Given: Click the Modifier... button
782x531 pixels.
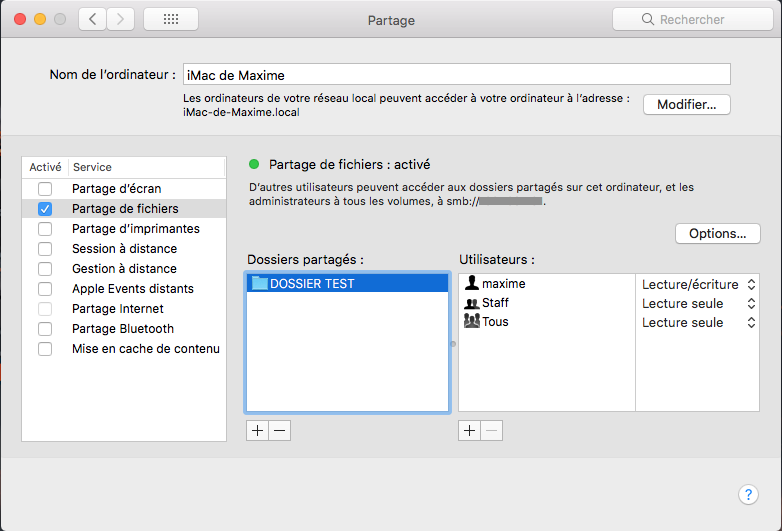Looking at the screenshot, I should [x=686, y=105].
